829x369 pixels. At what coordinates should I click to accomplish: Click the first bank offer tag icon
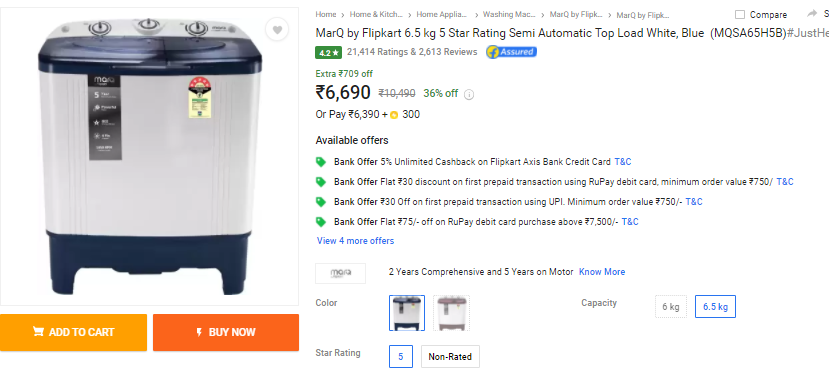(x=320, y=162)
